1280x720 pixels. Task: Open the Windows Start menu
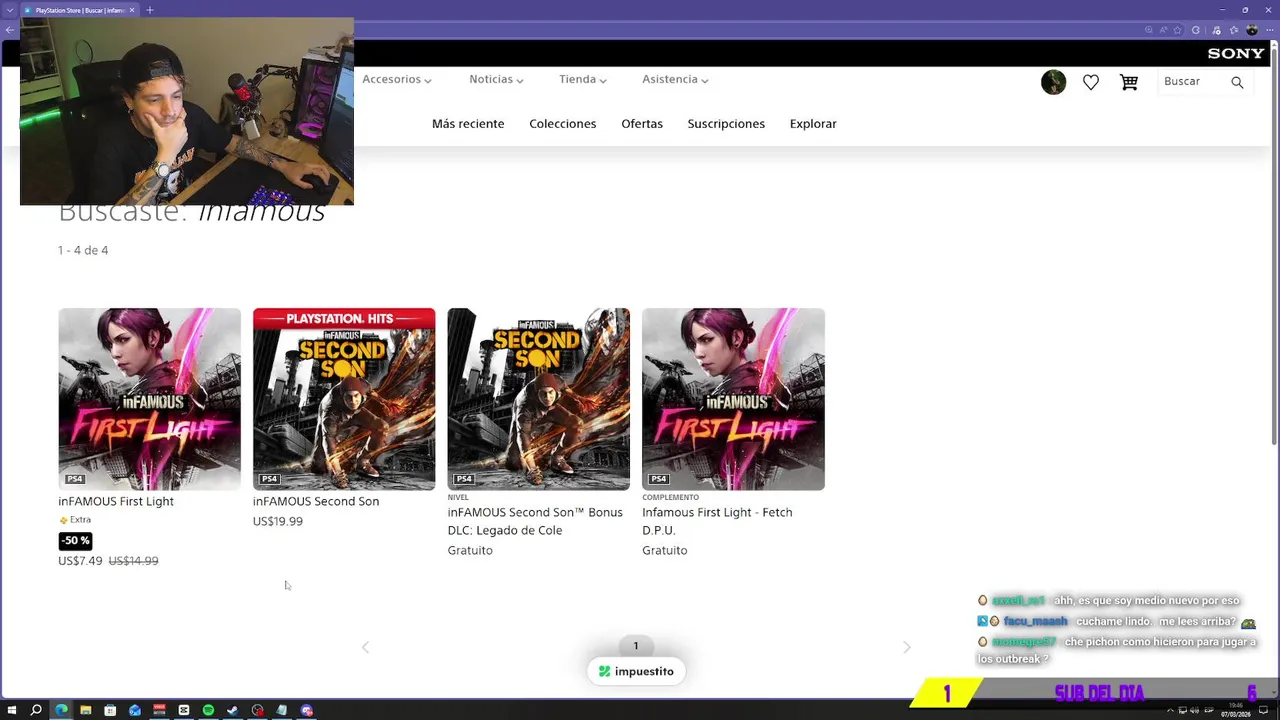coord(12,710)
